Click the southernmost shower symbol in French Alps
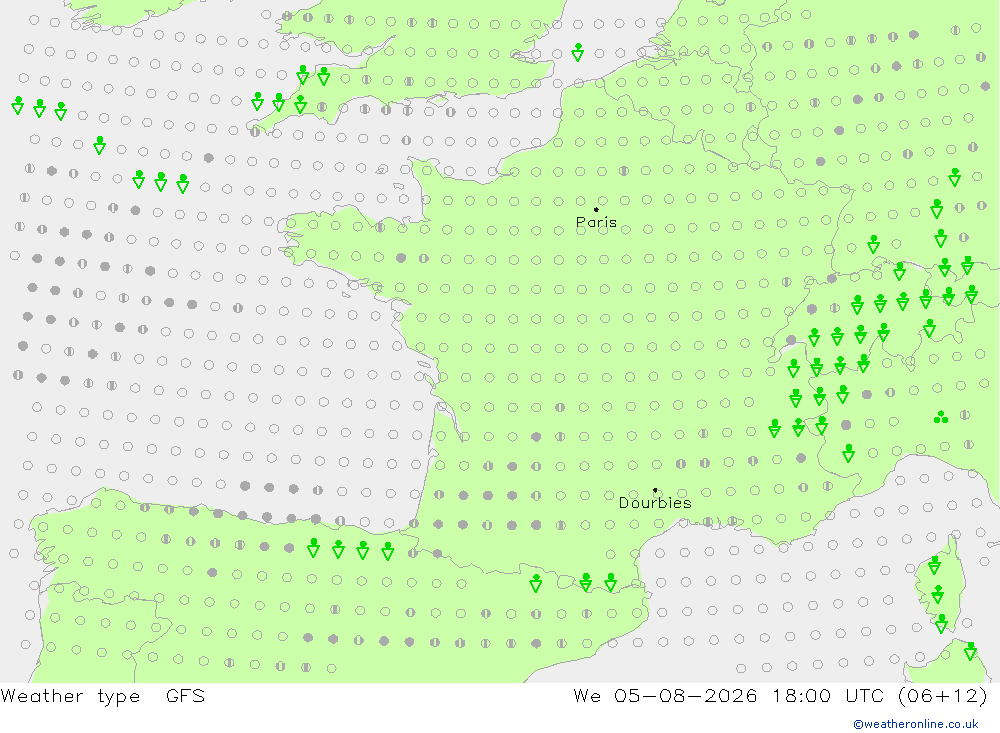 coord(848,454)
